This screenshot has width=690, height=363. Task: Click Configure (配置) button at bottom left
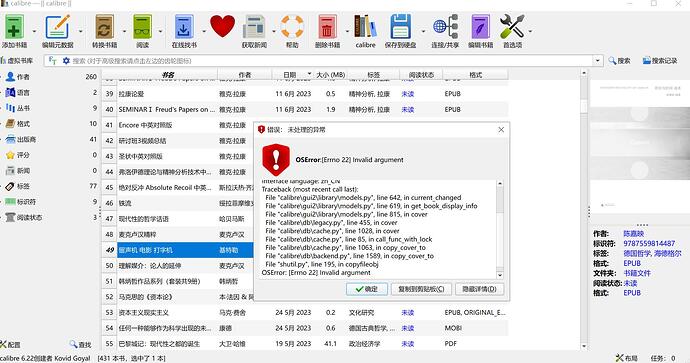click(x=11, y=345)
